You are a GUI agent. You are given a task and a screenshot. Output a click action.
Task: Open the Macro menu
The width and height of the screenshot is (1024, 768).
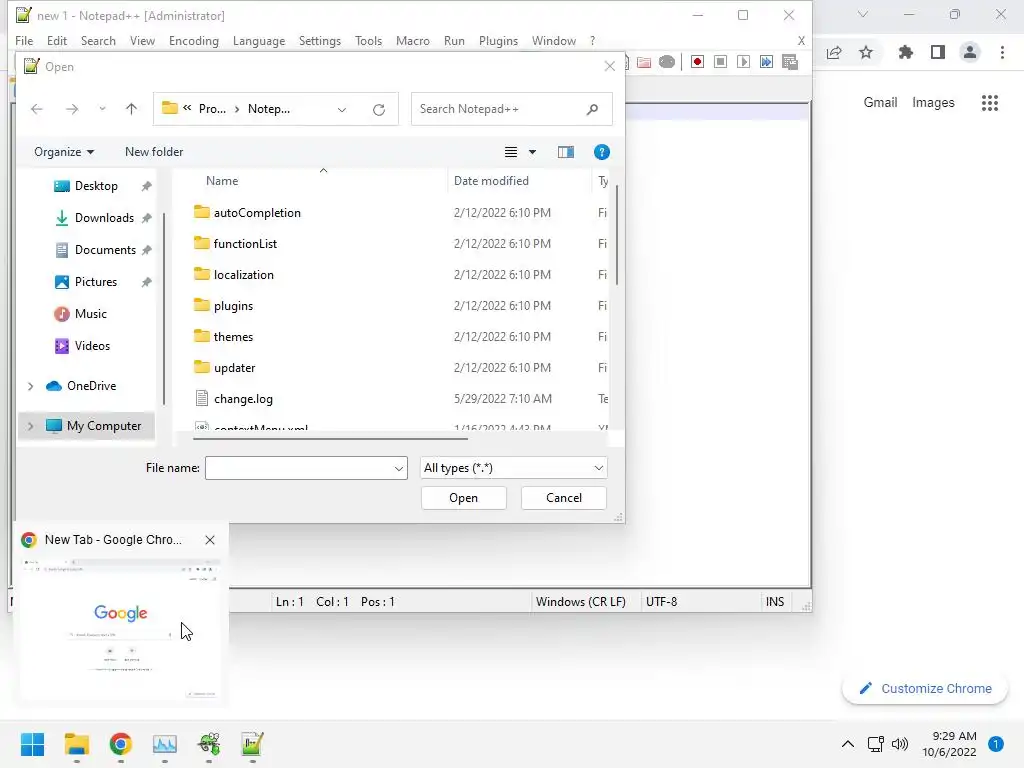click(x=413, y=40)
